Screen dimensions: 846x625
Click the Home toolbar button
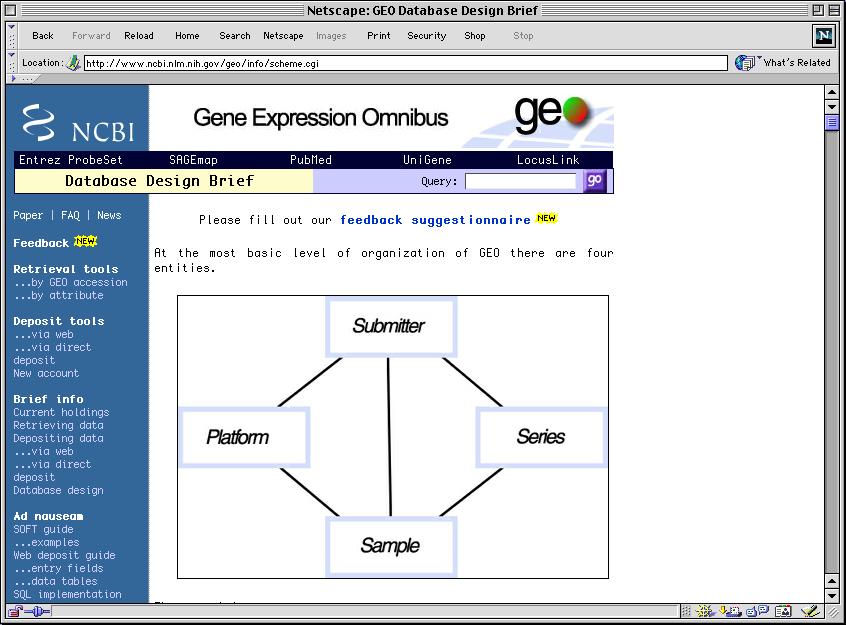pos(187,36)
